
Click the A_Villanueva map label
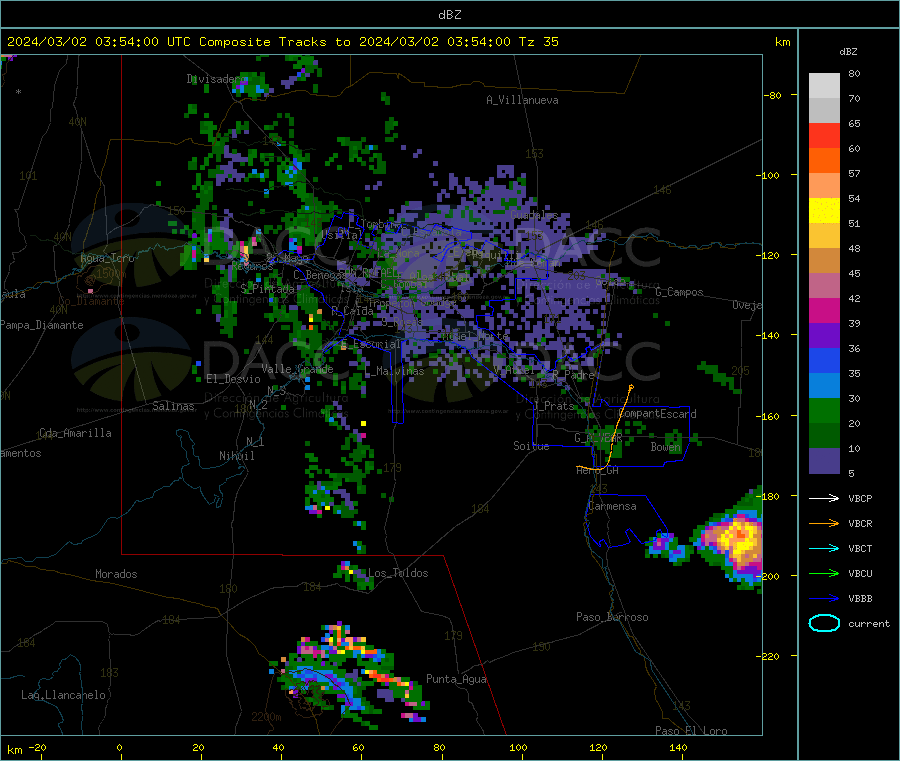tap(522, 100)
